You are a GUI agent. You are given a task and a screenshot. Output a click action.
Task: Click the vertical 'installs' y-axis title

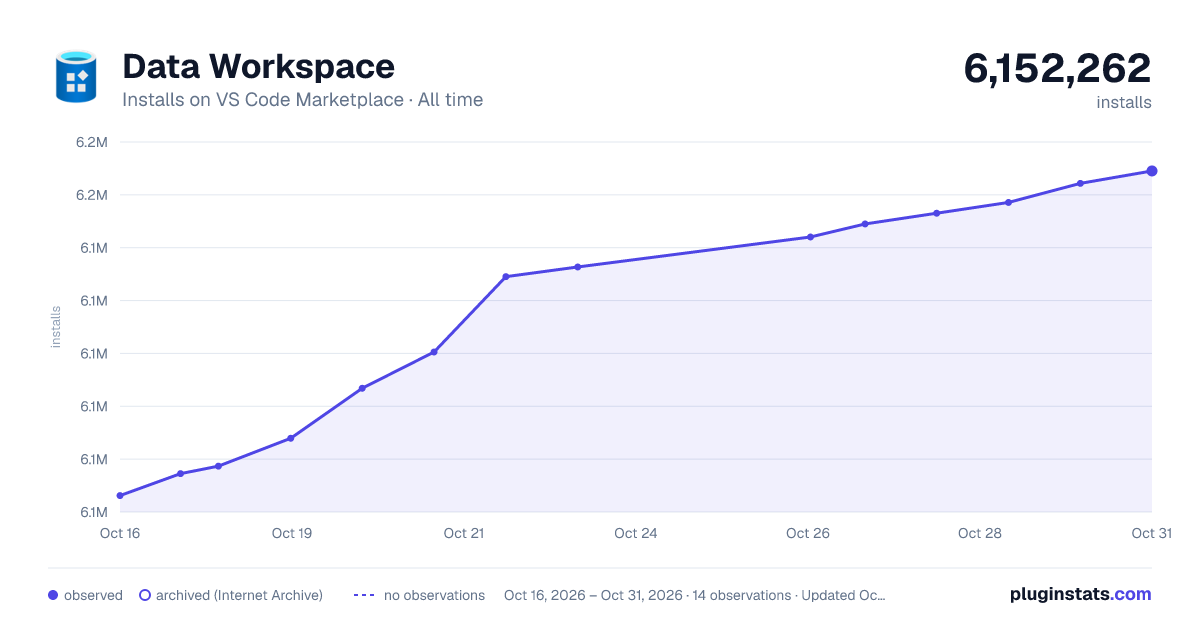56,327
